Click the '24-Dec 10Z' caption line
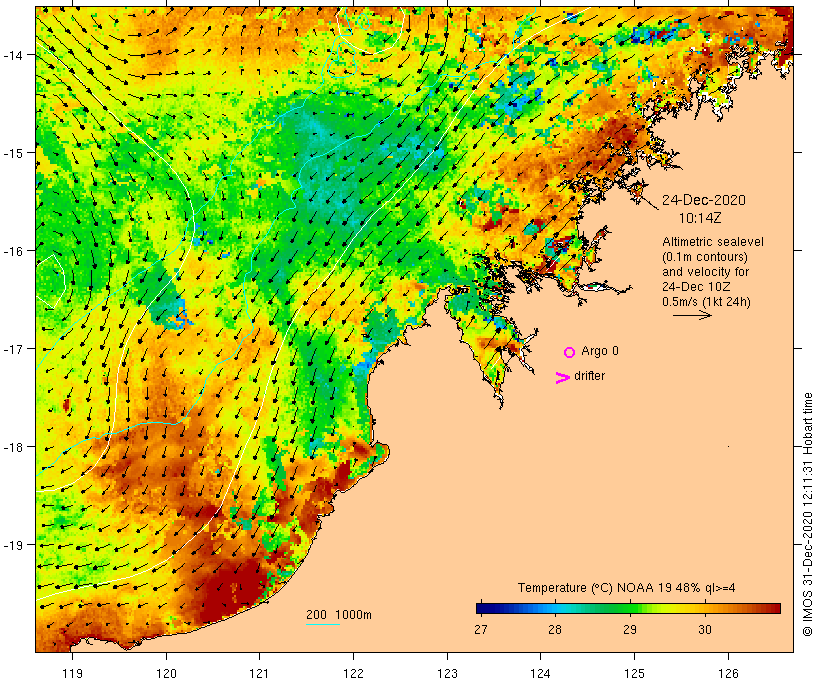Viewport: 820px width, 680px height. [696, 287]
